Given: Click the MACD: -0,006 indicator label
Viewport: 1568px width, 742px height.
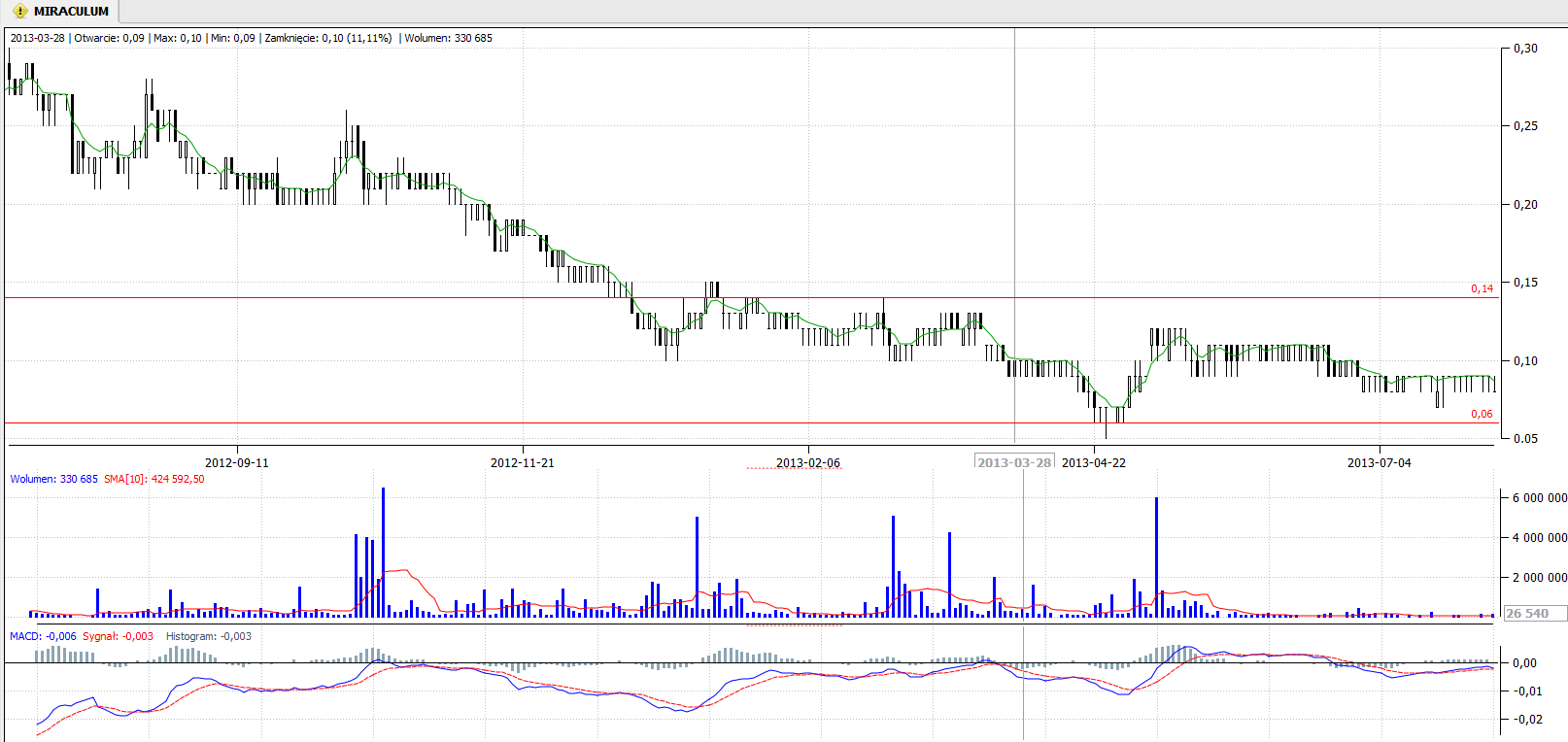Looking at the screenshot, I should [x=43, y=636].
